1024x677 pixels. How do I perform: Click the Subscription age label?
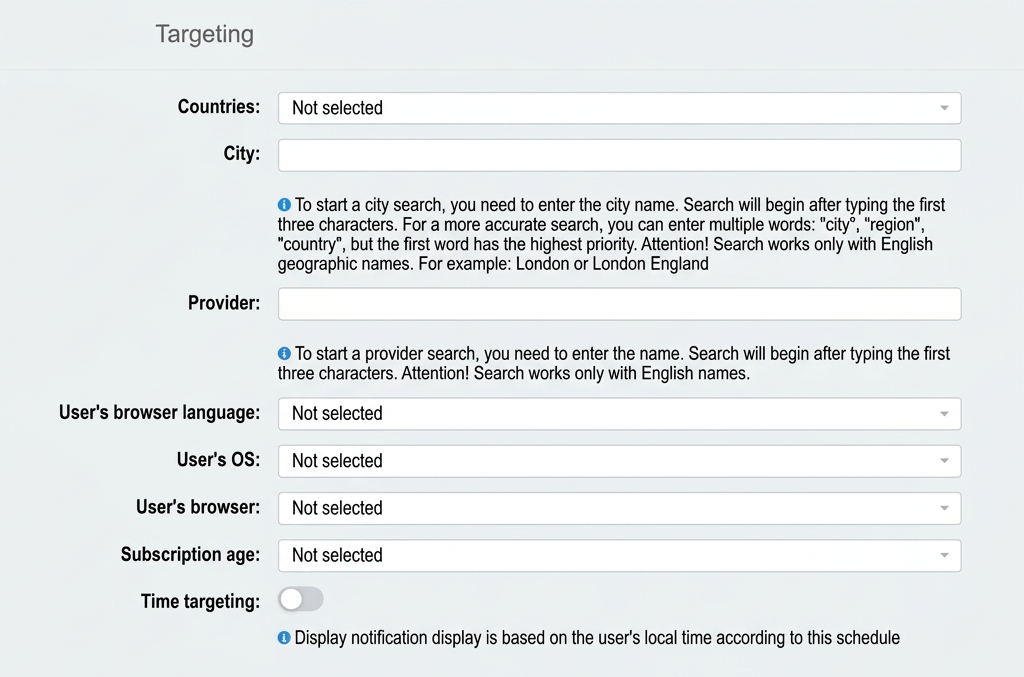[190, 554]
